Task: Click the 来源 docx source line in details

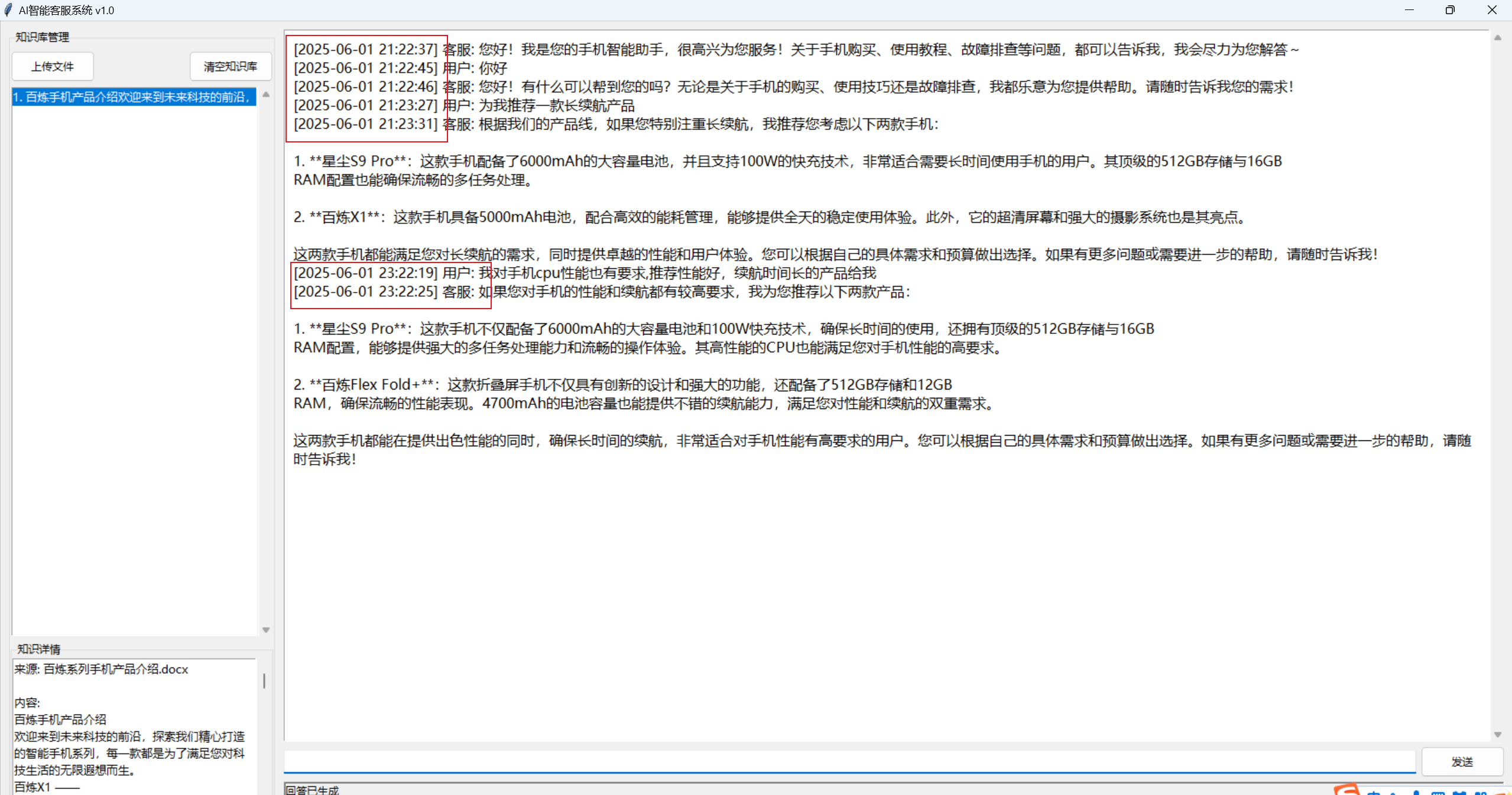Action: tap(101, 669)
